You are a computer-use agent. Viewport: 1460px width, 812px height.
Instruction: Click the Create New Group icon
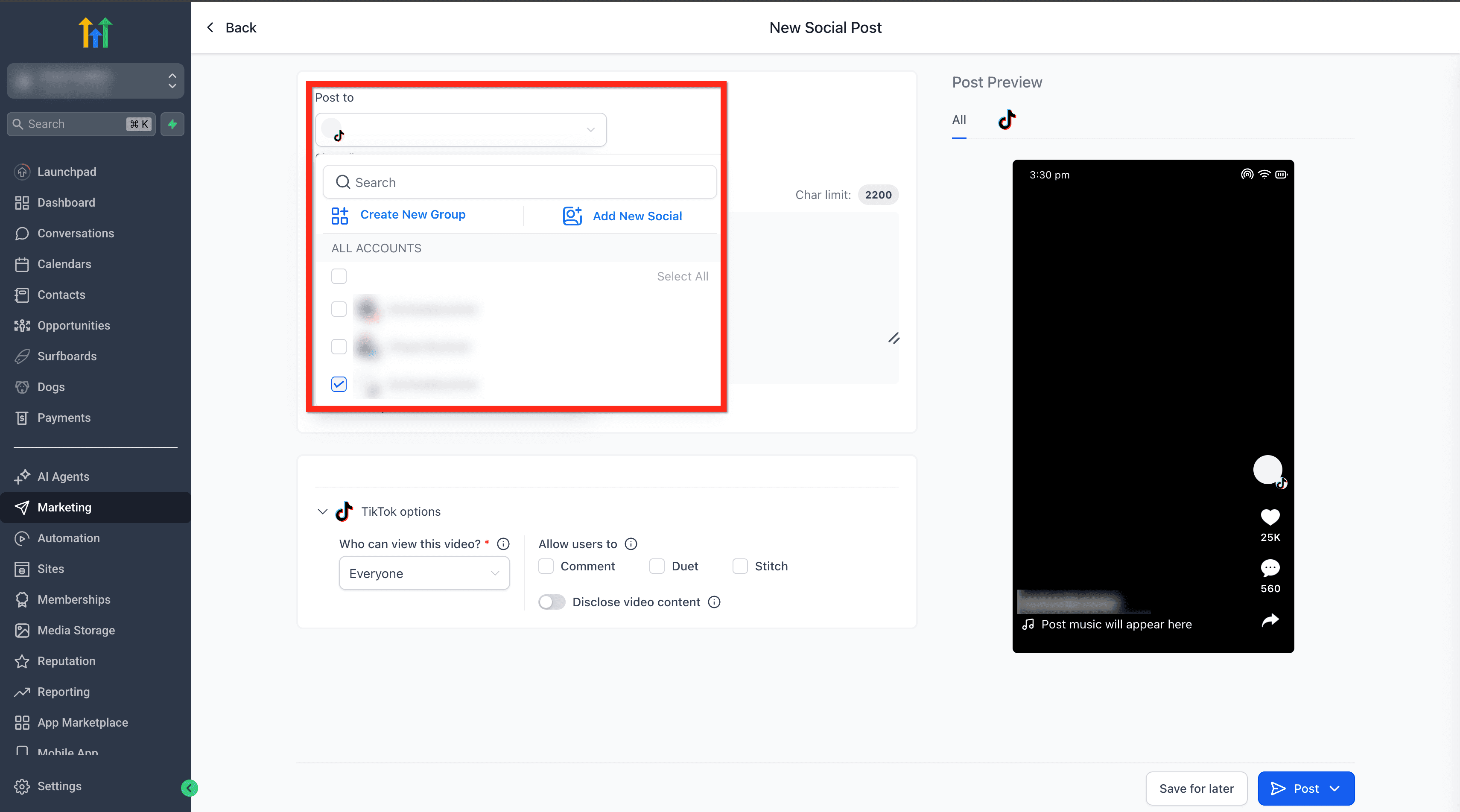tap(340, 215)
